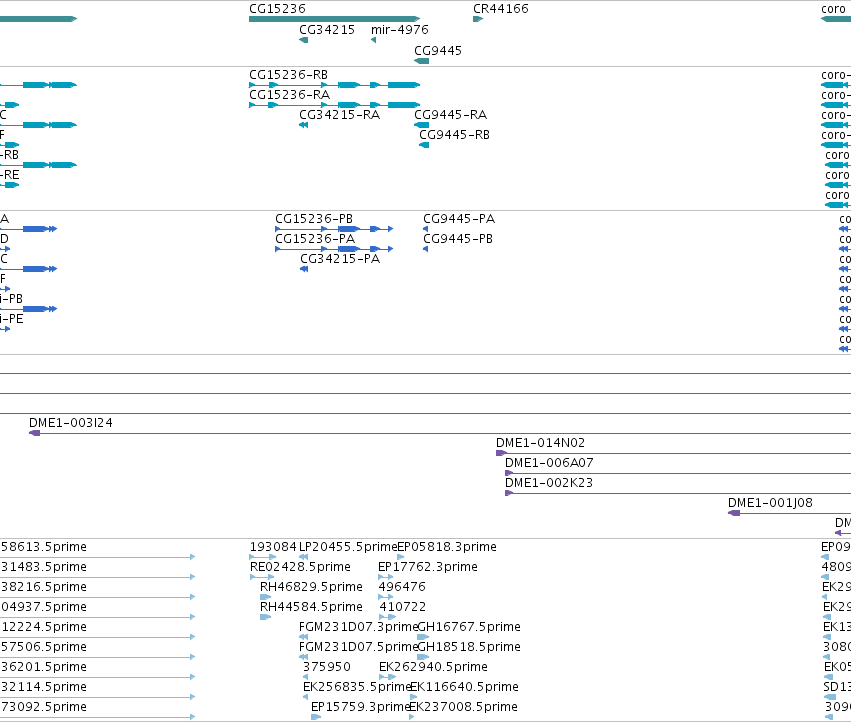851x722 pixels.
Task: Select the 73092.5prime EST row
Action: coord(98,718)
